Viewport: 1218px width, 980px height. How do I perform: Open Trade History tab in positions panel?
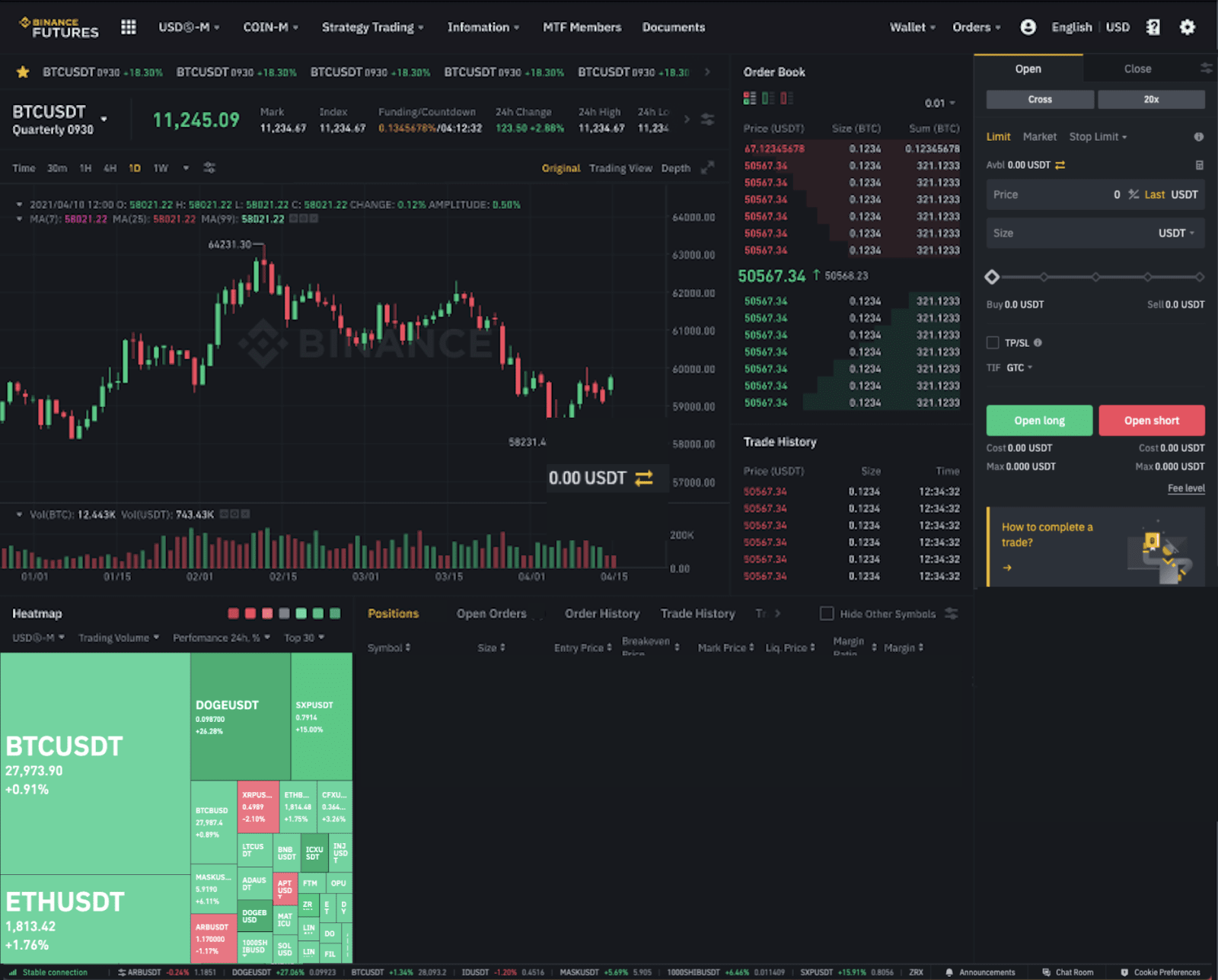click(698, 613)
